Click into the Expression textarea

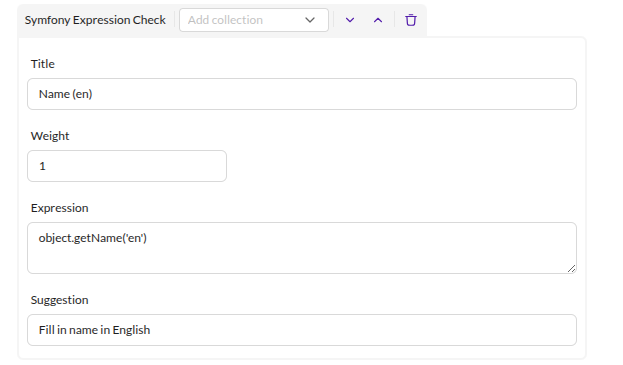tap(302, 248)
